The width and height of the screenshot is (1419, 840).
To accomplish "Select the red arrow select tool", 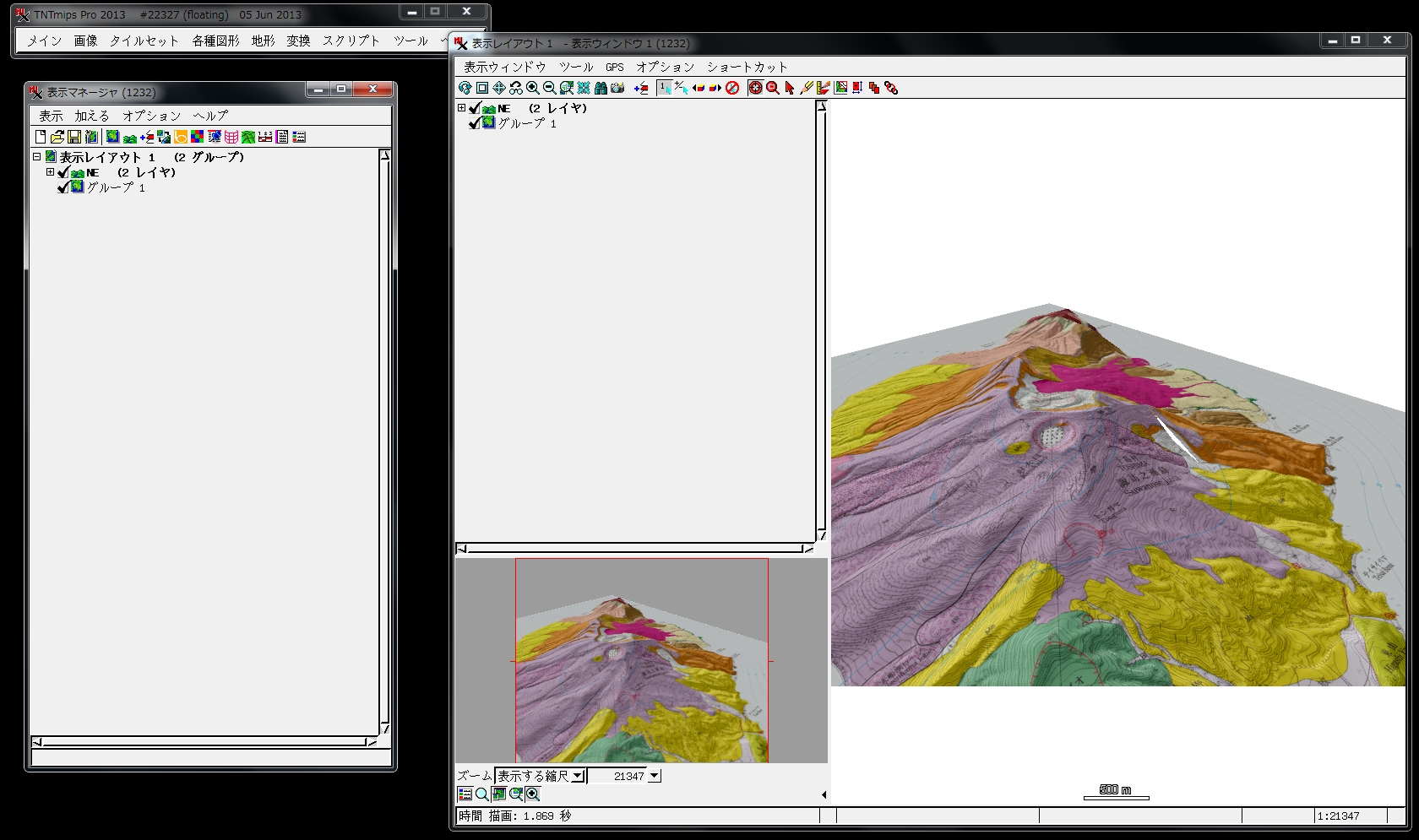I will [x=790, y=88].
